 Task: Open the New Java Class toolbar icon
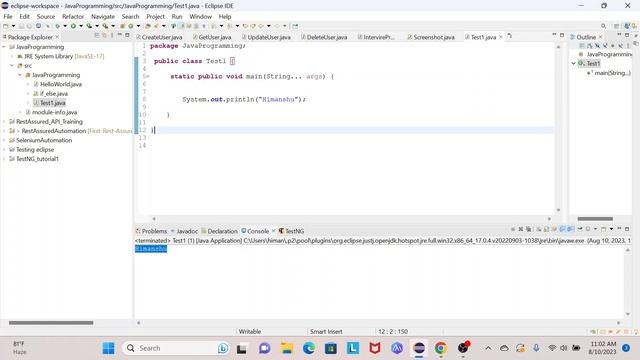131,26
